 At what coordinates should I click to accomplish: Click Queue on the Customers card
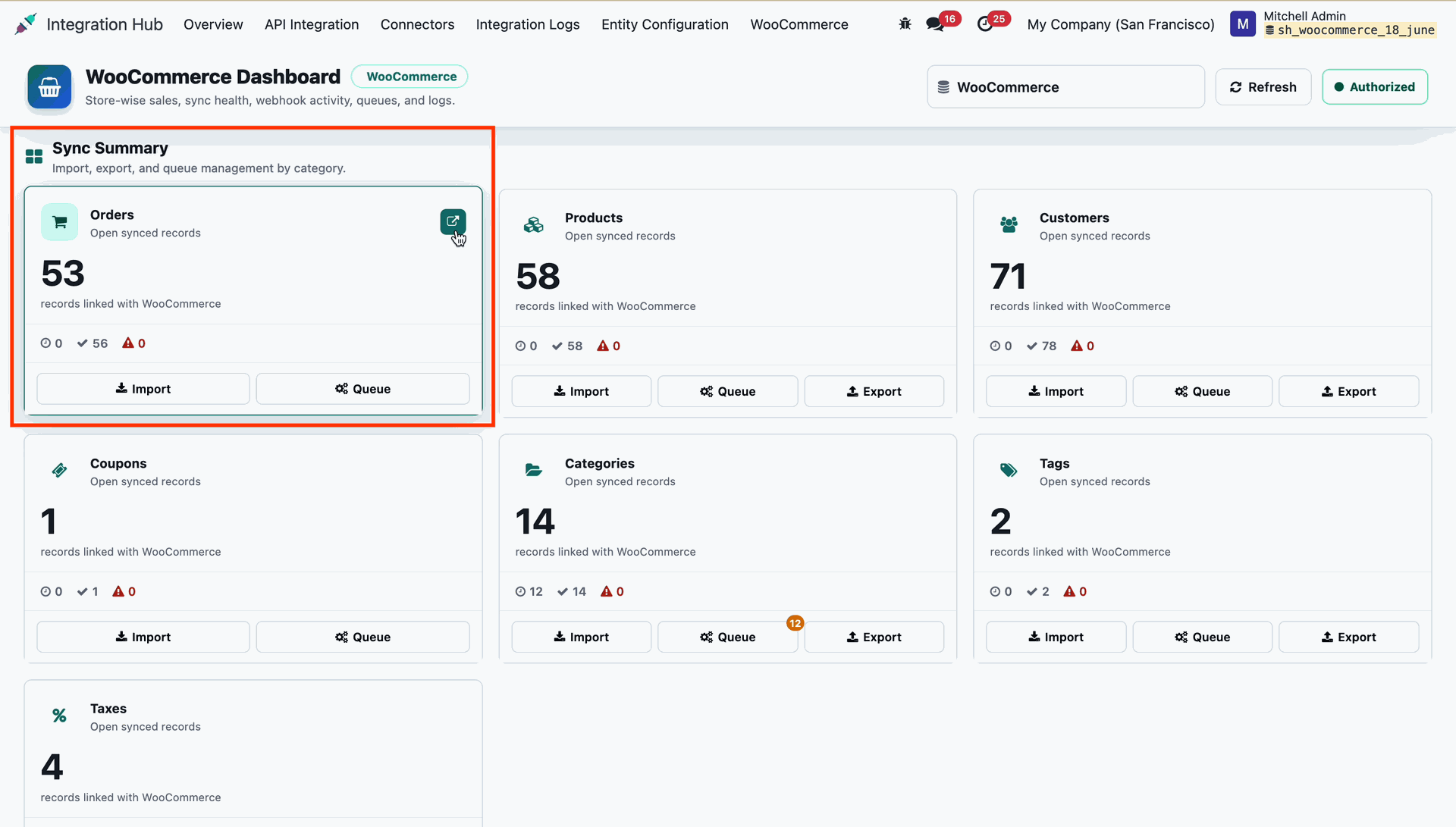point(1203,392)
